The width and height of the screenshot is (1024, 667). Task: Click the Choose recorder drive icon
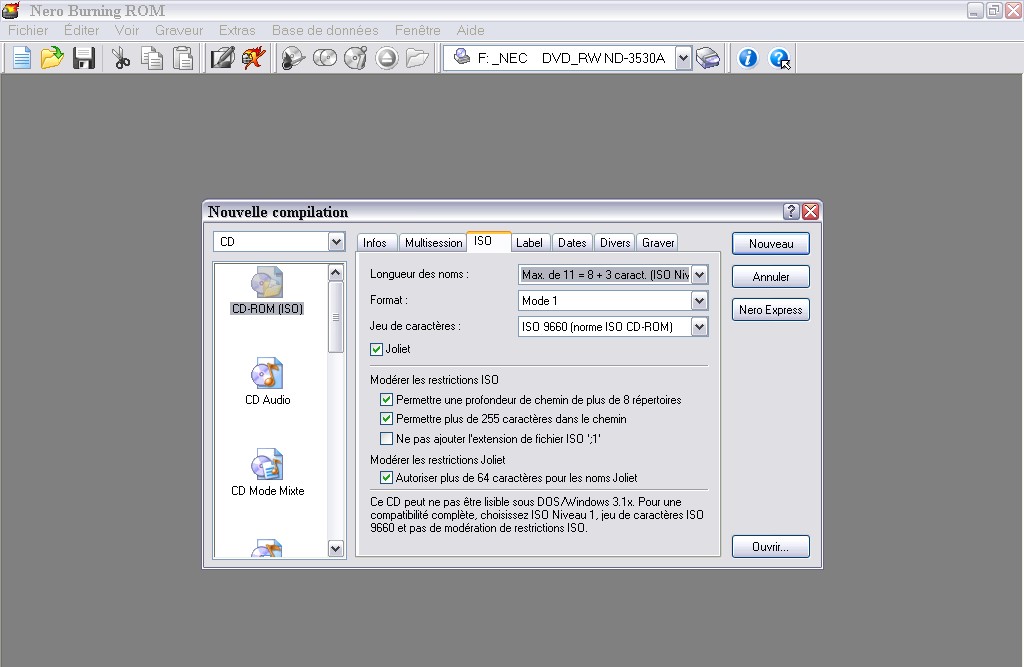pyautogui.click(x=708, y=58)
